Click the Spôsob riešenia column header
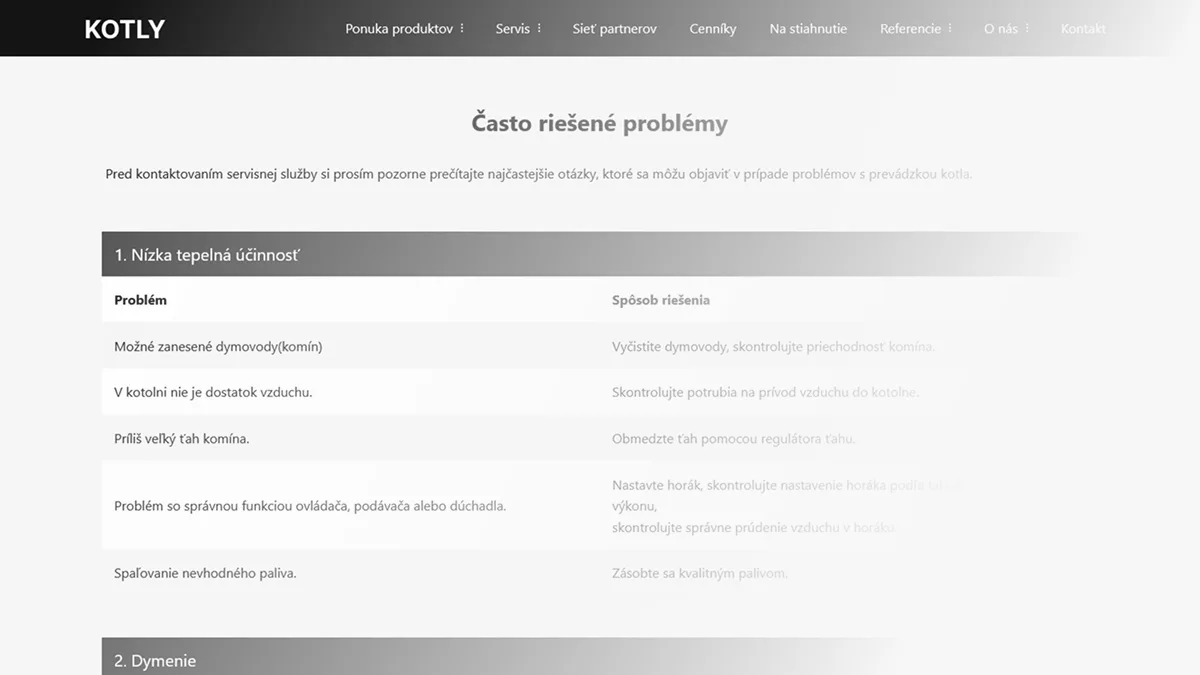This screenshot has width=1200, height=675. [x=660, y=300]
